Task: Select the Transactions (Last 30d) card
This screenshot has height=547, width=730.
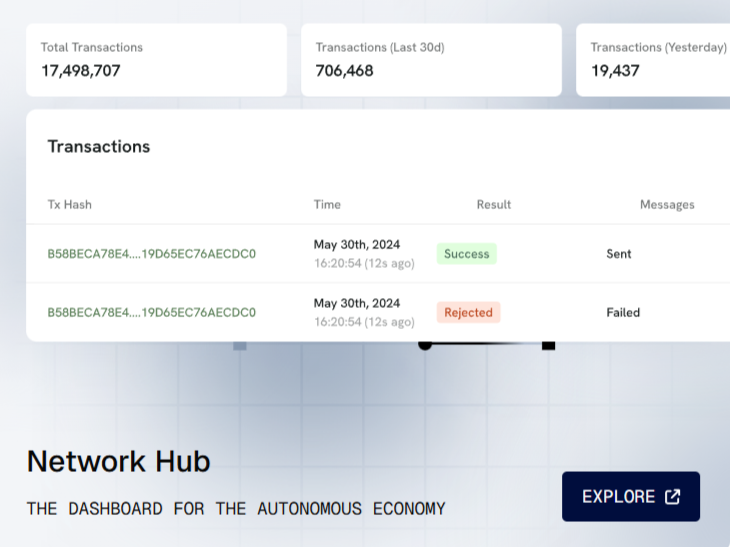Action: click(x=432, y=60)
